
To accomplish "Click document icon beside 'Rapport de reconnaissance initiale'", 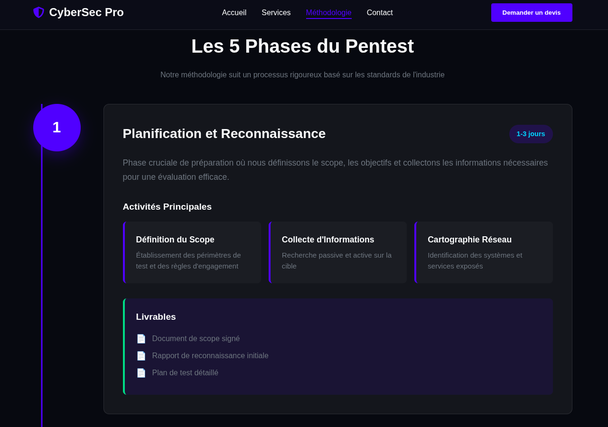I will click(141, 355).
